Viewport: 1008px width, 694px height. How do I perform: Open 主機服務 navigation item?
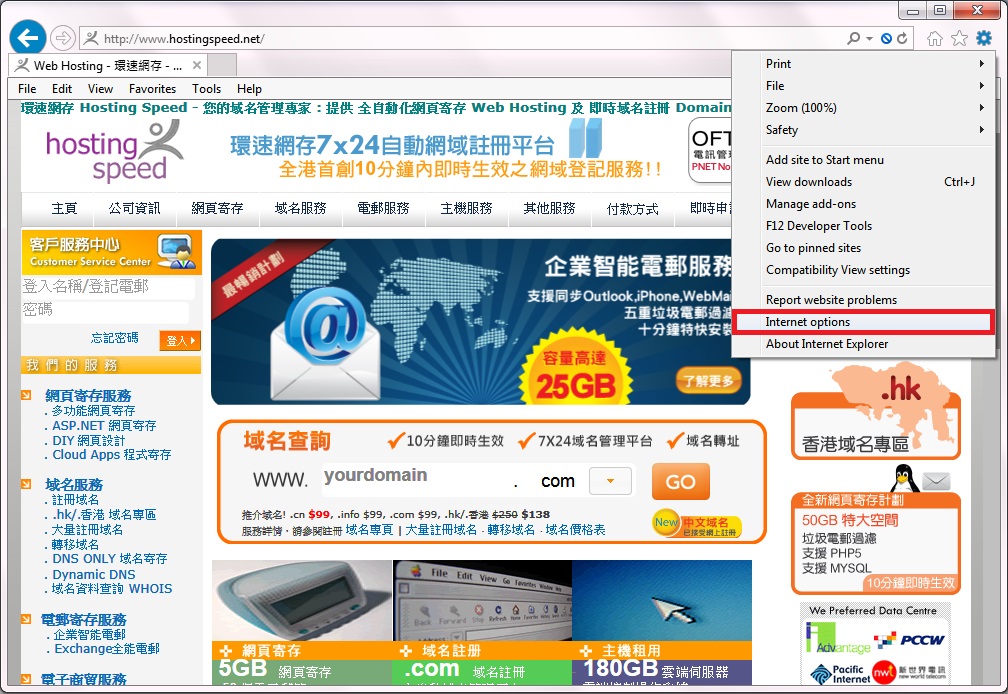click(466, 208)
